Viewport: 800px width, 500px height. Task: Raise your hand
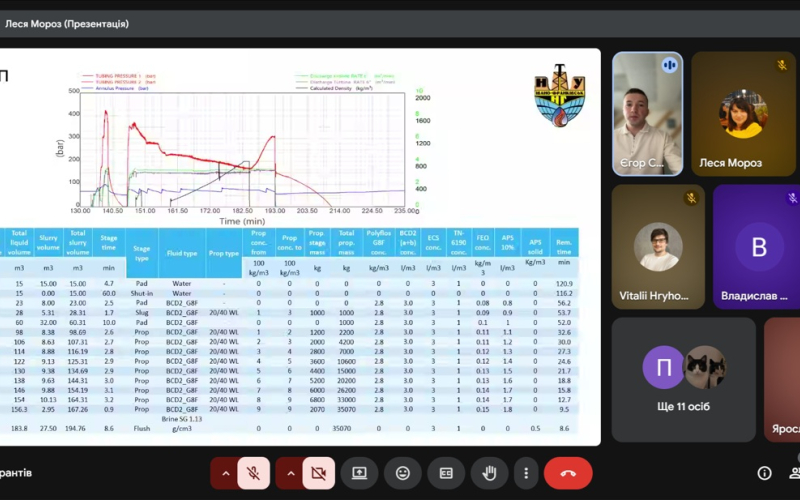pos(490,473)
